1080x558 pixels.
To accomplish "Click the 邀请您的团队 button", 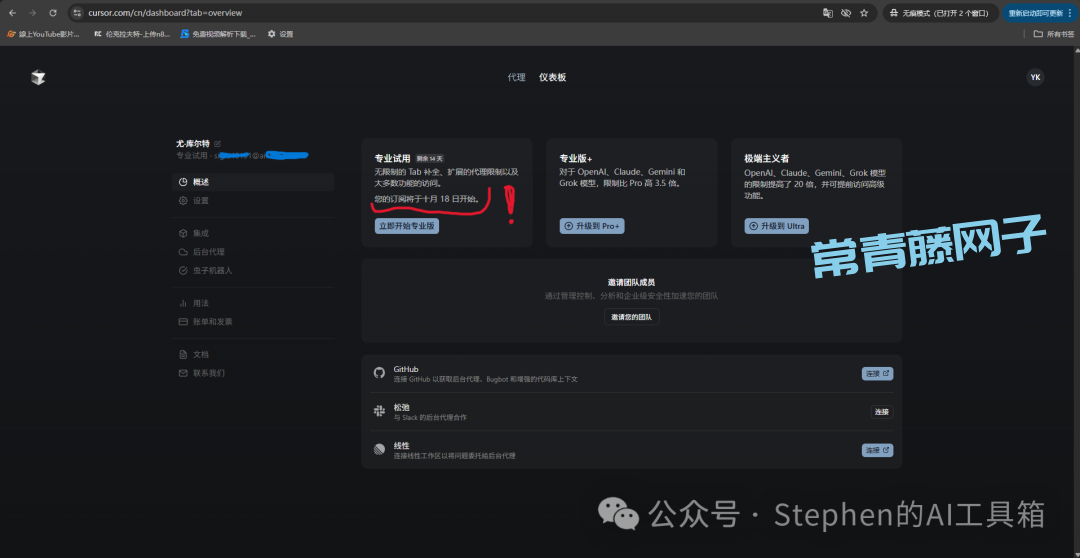I will click(x=631, y=317).
